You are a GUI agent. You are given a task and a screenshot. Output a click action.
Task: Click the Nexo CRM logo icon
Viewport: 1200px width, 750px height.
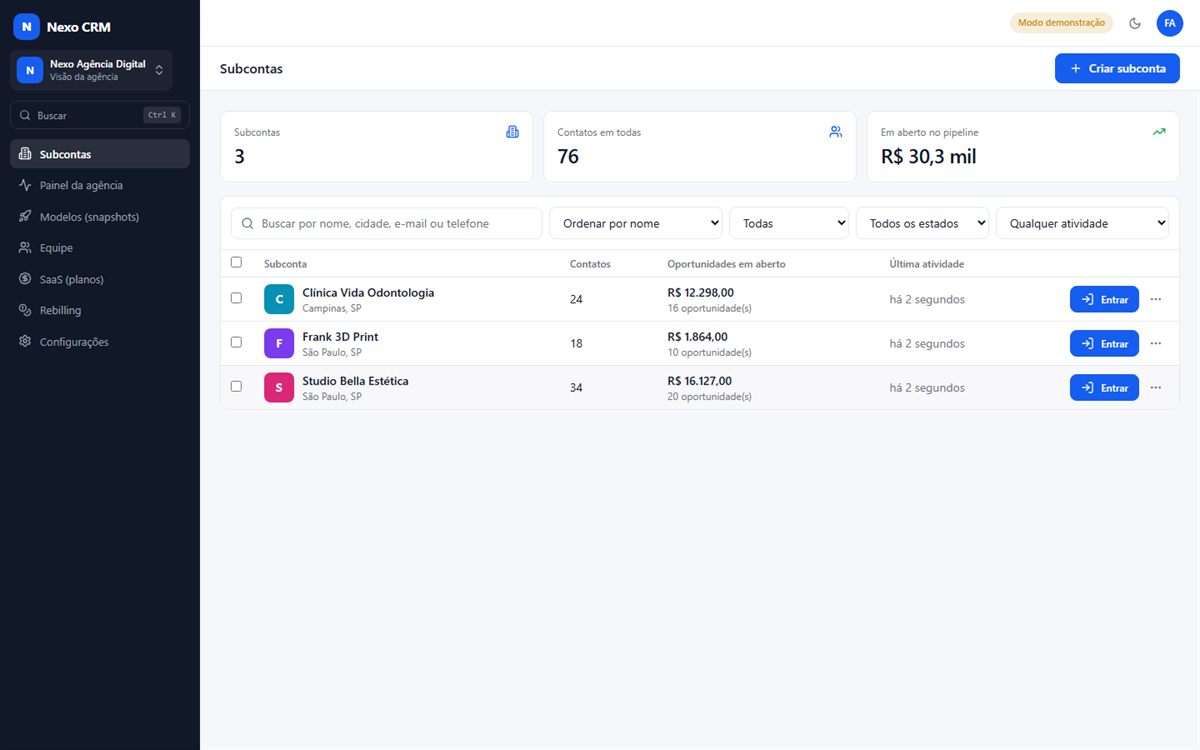click(x=27, y=27)
